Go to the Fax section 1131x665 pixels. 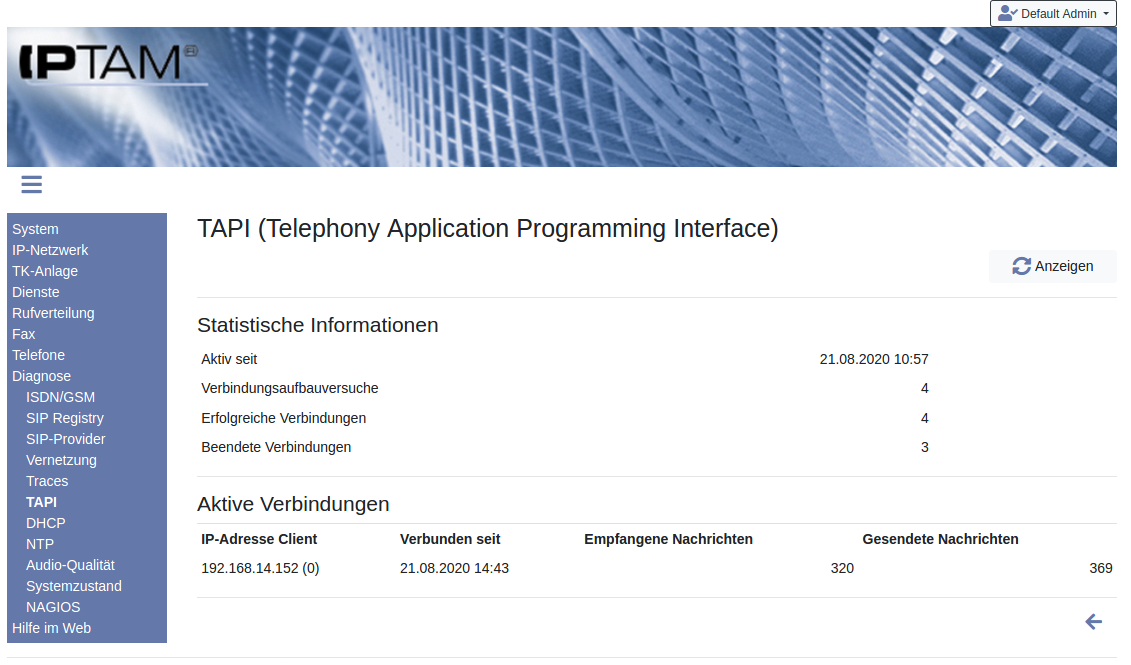pos(24,334)
